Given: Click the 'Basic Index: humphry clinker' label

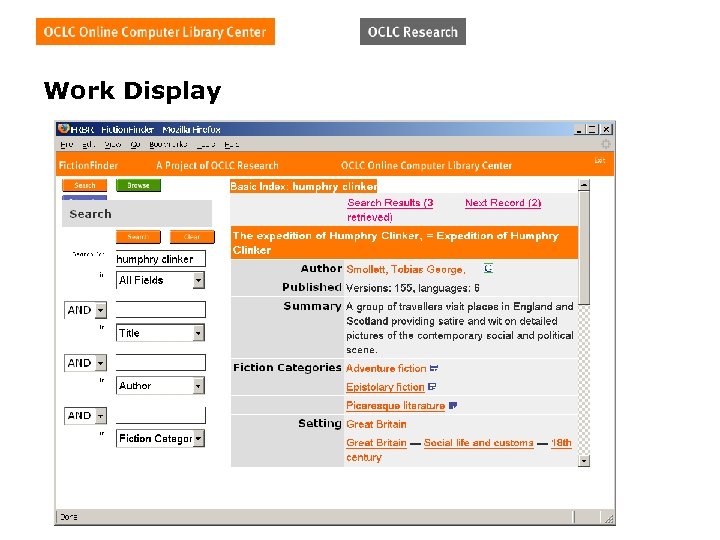Looking at the screenshot, I should (x=304, y=186).
